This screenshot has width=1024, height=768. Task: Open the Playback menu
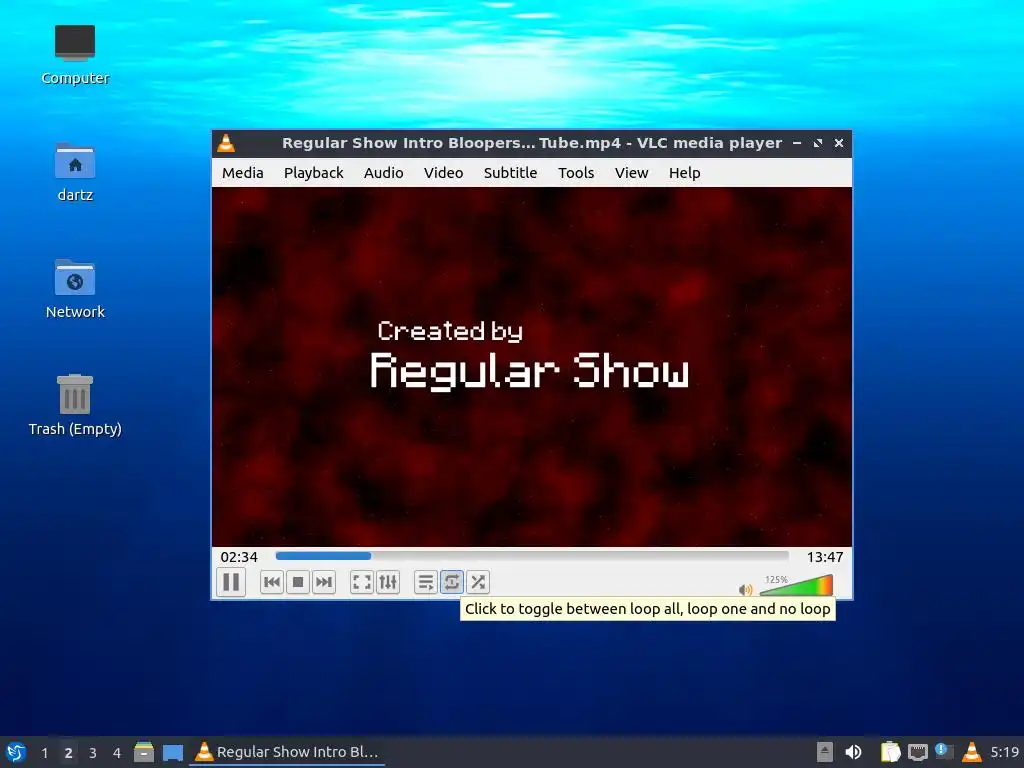pyautogui.click(x=313, y=173)
